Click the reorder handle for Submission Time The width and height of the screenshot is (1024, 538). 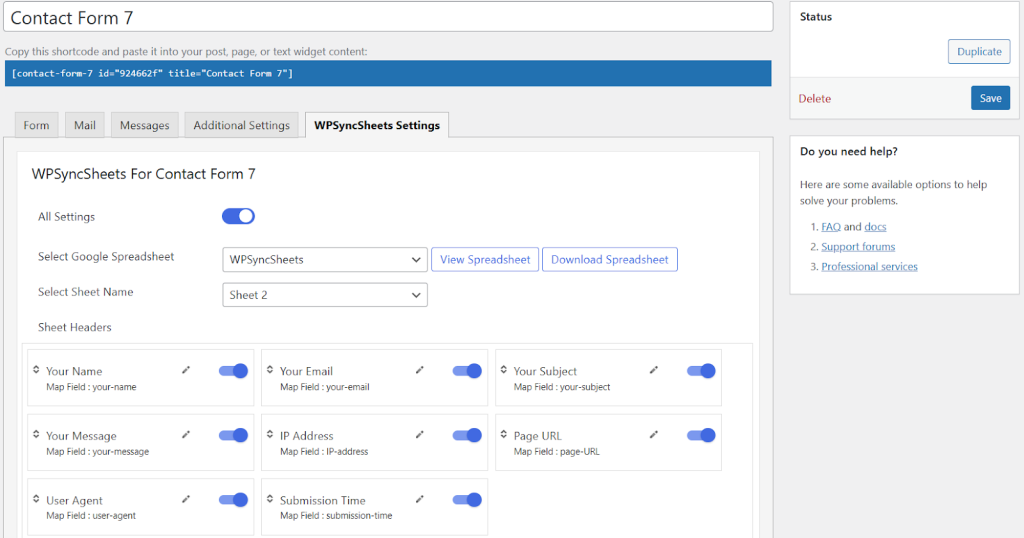270,499
